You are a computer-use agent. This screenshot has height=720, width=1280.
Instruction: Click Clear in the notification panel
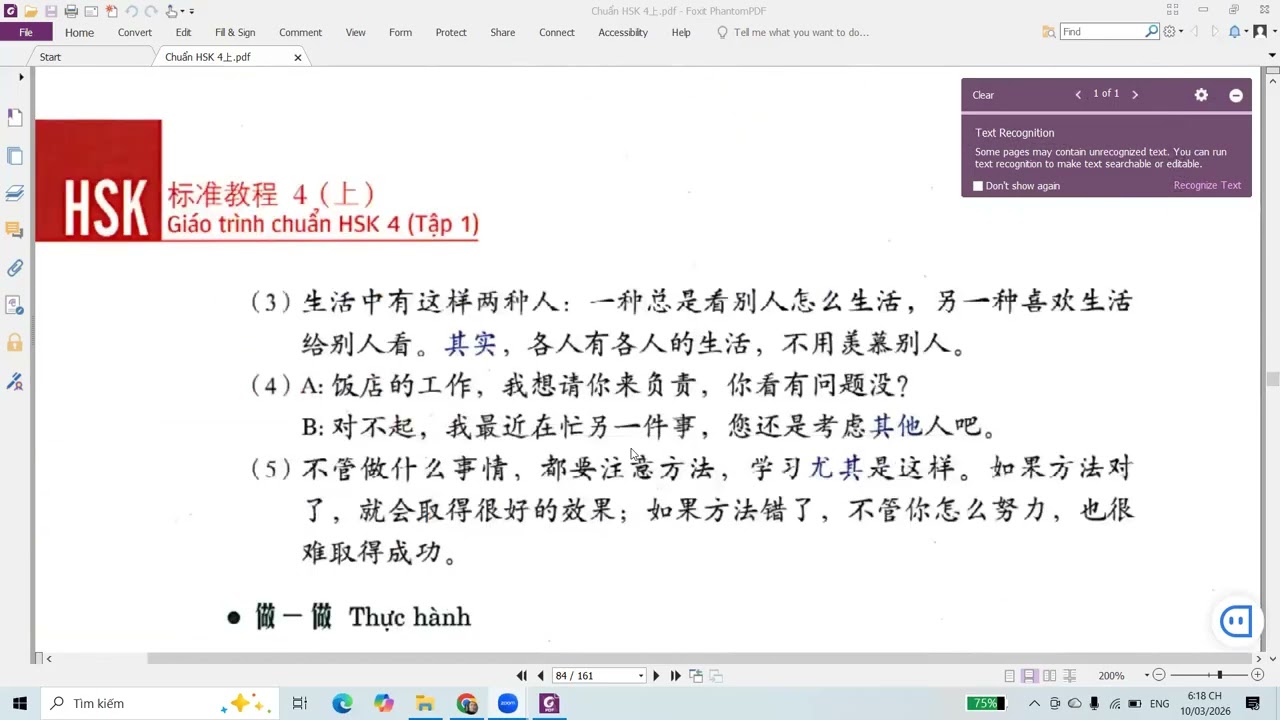pos(983,95)
